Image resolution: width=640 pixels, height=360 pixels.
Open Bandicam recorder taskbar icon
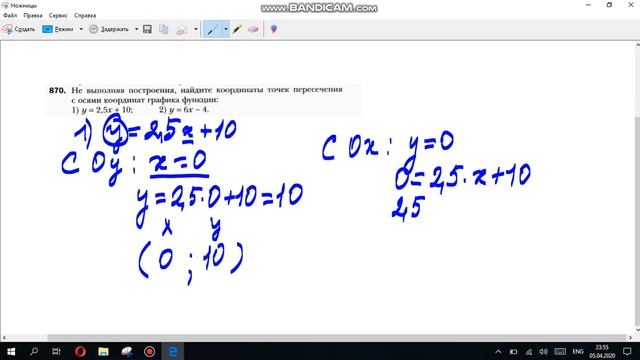[149, 351]
